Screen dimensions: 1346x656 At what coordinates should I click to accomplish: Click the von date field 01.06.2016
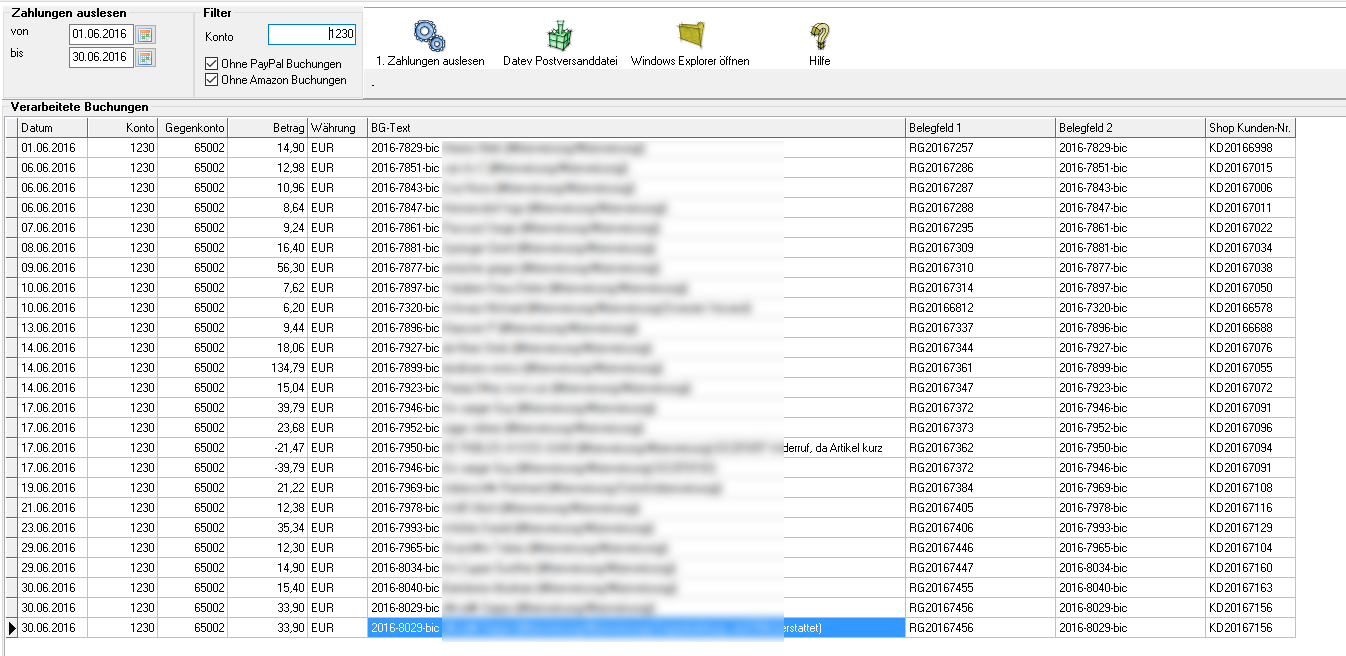[100, 35]
